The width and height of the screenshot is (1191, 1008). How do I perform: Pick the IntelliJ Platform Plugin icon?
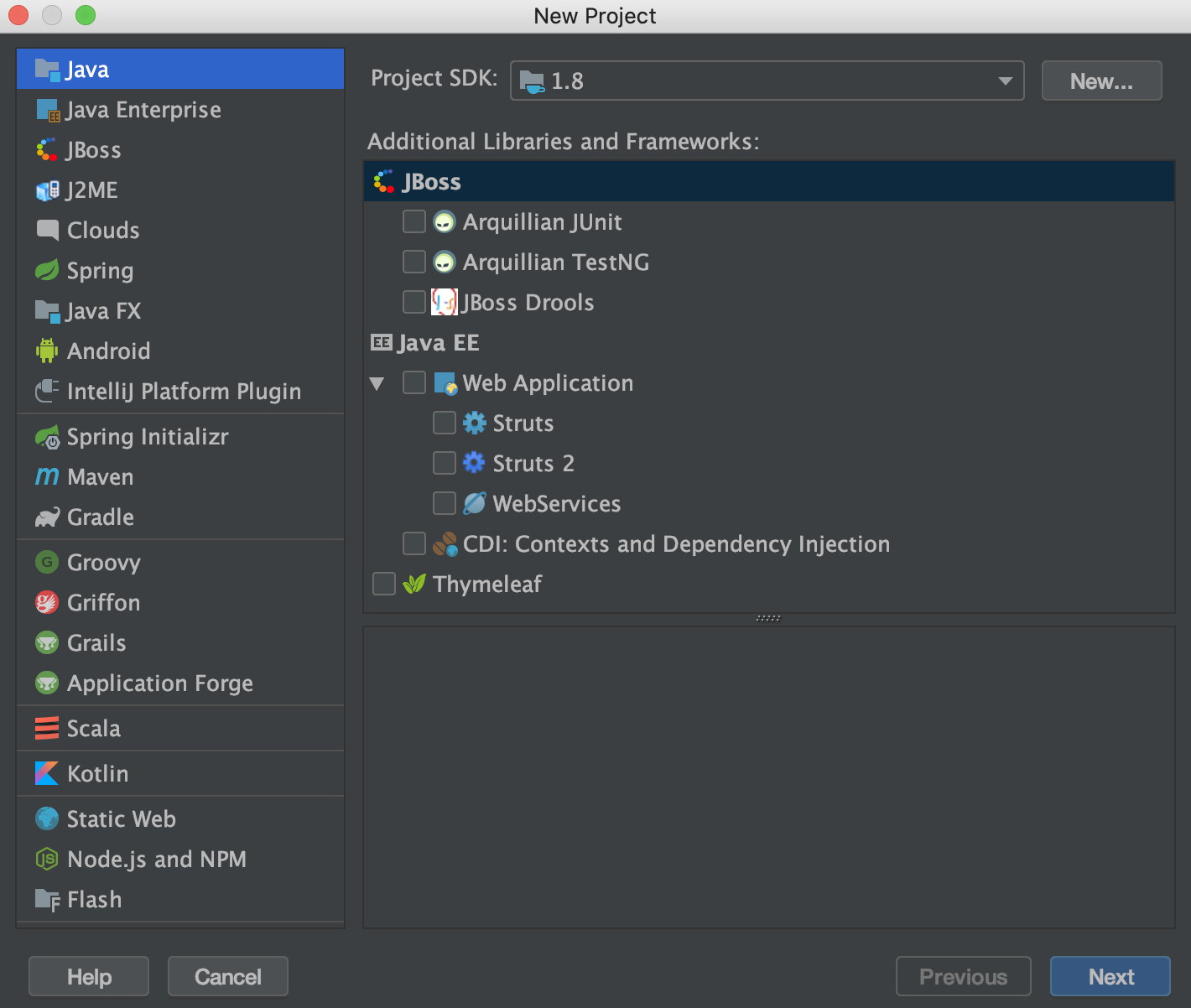tap(47, 391)
